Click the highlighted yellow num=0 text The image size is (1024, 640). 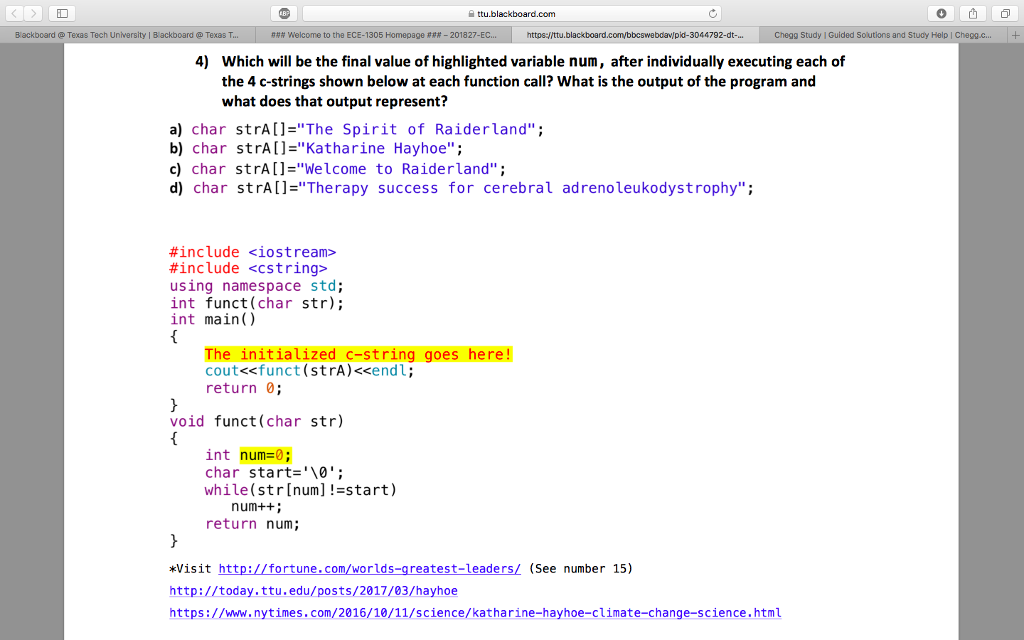click(x=264, y=454)
